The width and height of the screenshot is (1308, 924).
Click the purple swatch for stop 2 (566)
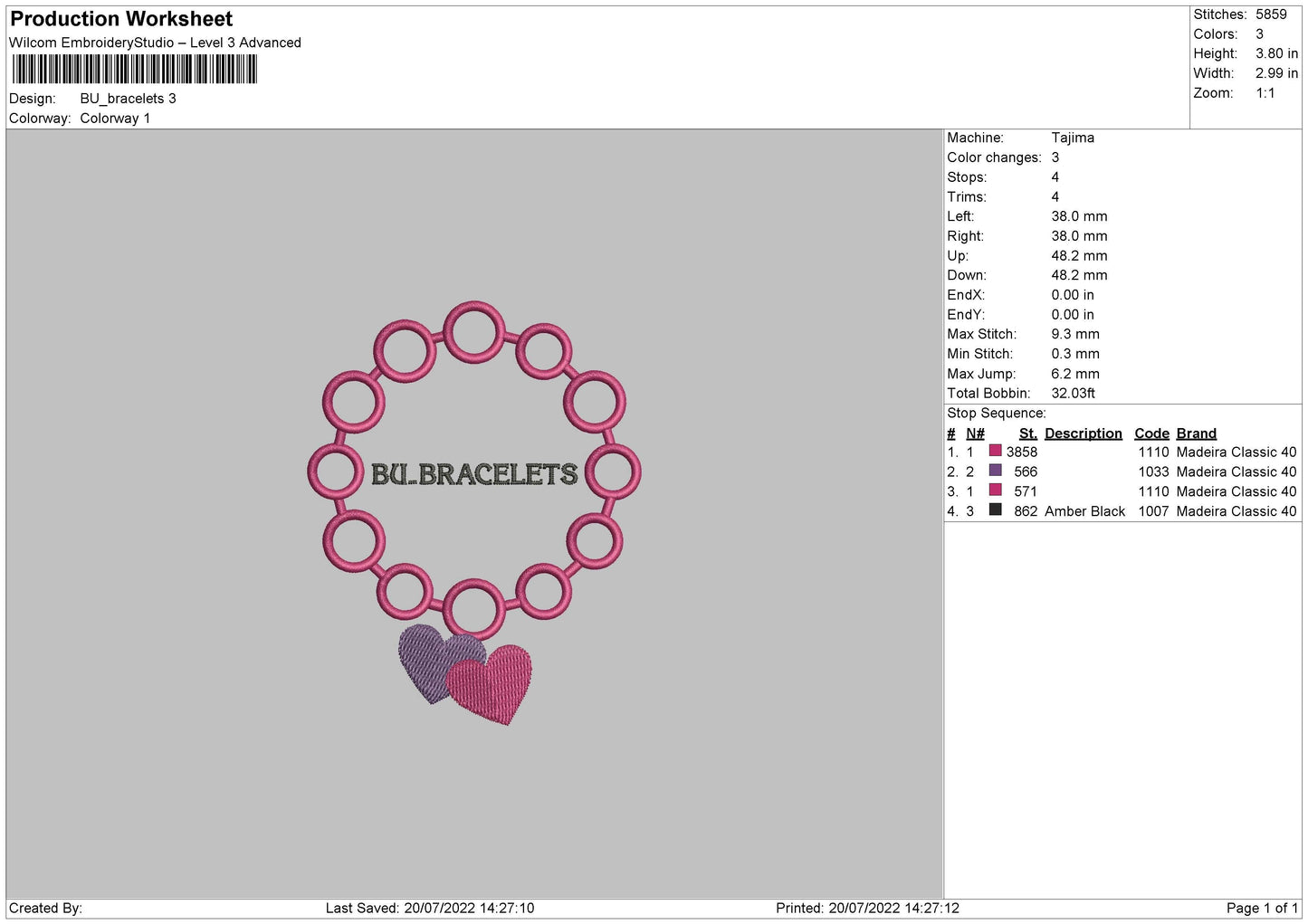click(x=996, y=471)
